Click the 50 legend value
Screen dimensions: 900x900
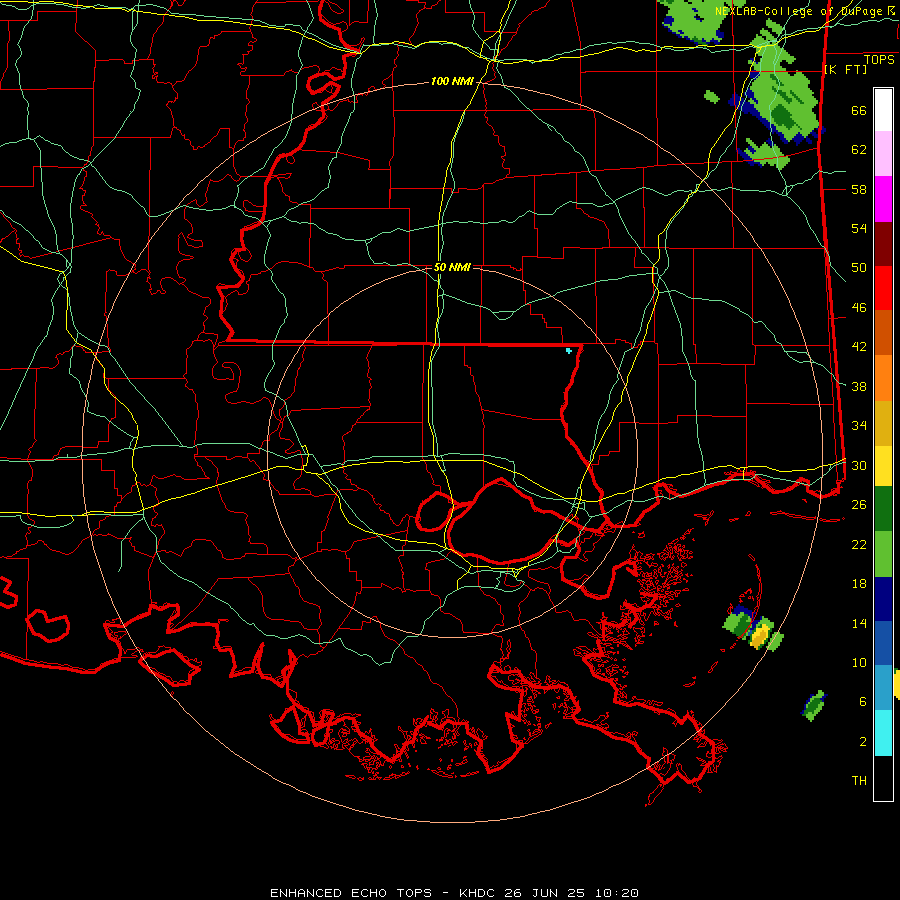pyautogui.click(x=859, y=268)
